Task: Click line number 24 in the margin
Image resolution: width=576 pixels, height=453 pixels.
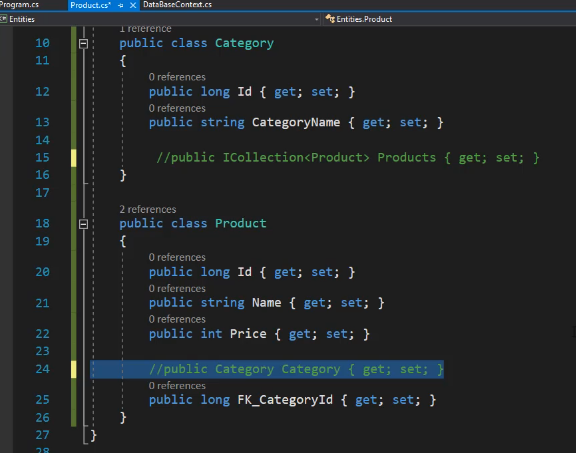Action: (43, 369)
